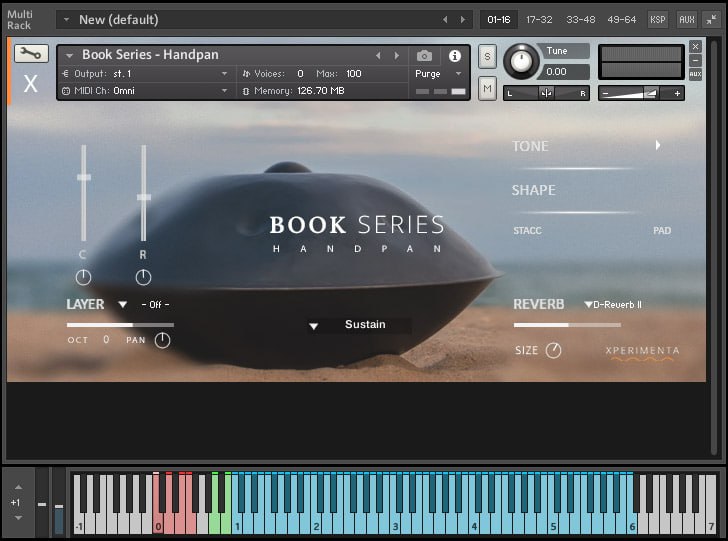Click the XPERIMENTA logo
This screenshot has height=541, width=728.
point(642,352)
